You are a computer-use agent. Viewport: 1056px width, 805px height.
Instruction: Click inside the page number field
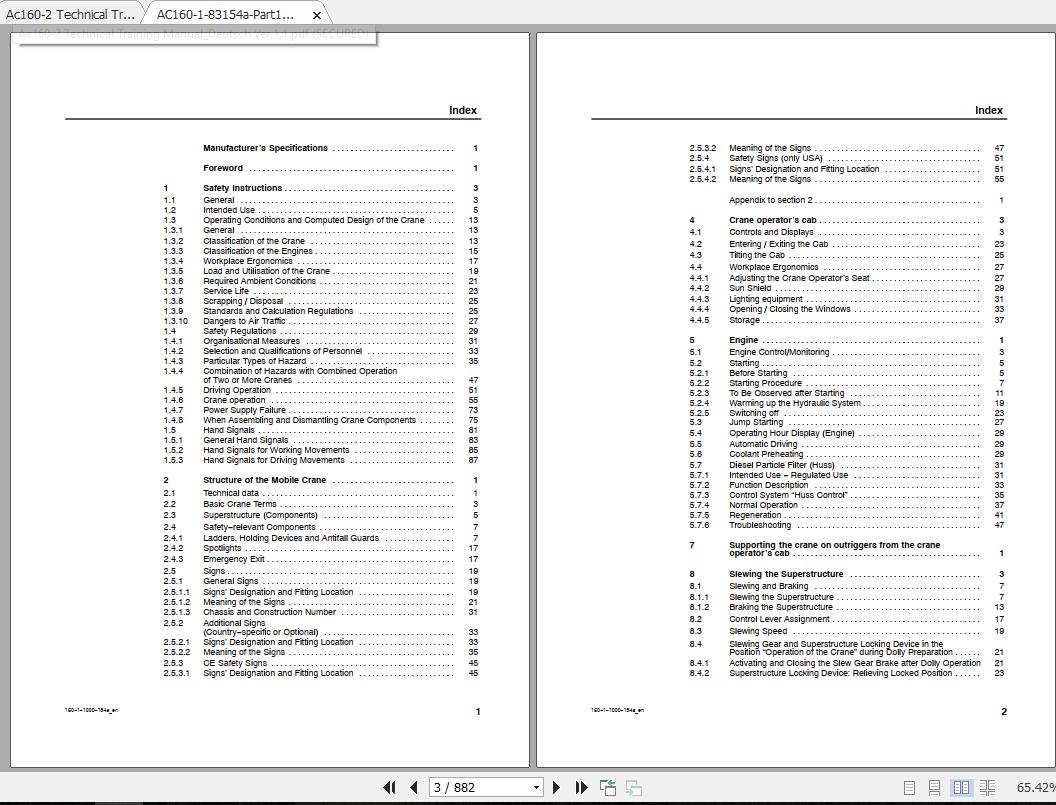tap(480, 787)
